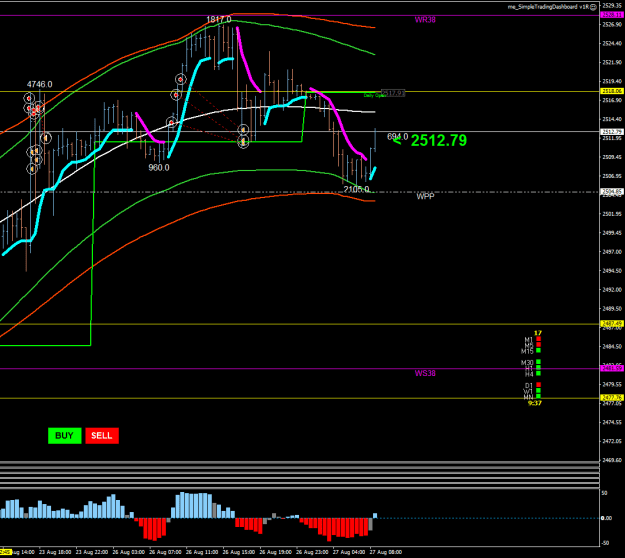625x558 pixels.
Task: Click the WR38 weekly resistance label
Action: click(425, 20)
